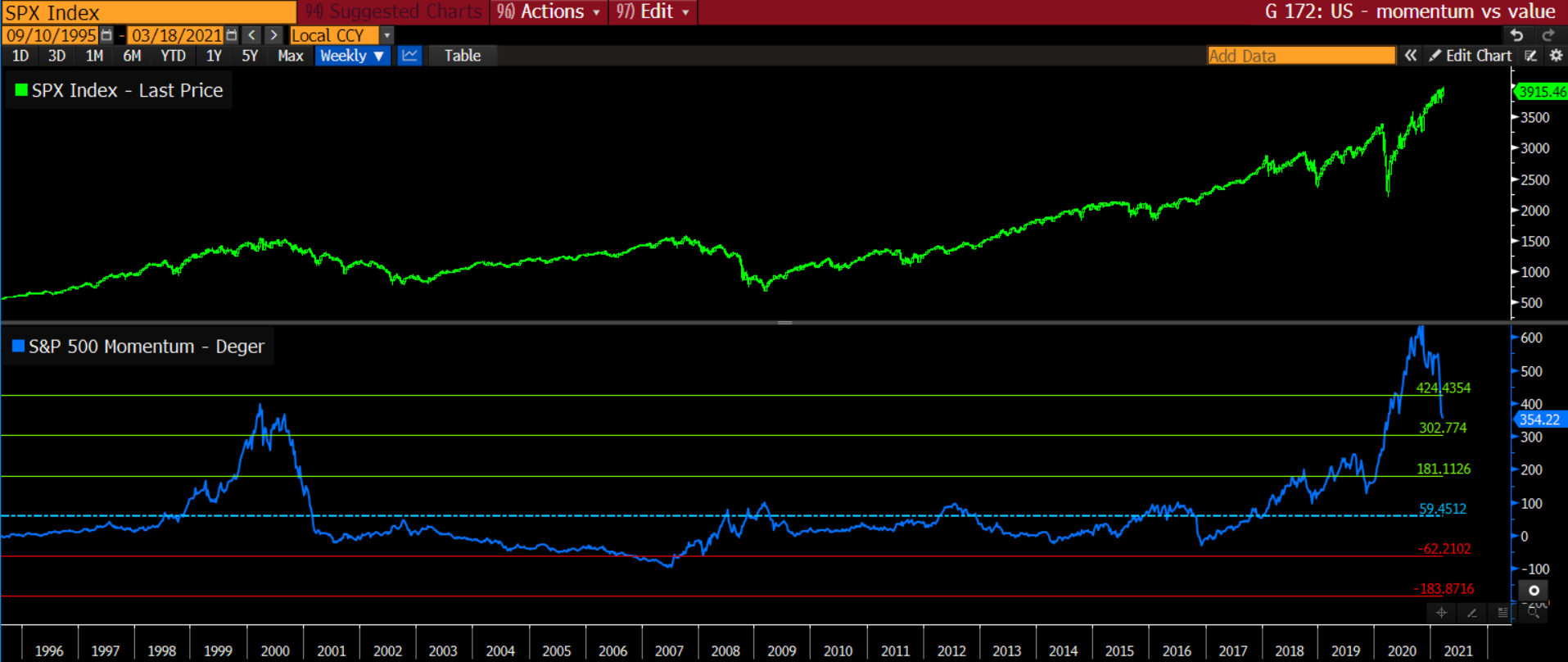The height and width of the screenshot is (662, 1568).
Task: Step date range forward with right arrow
Action: tap(274, 35)
